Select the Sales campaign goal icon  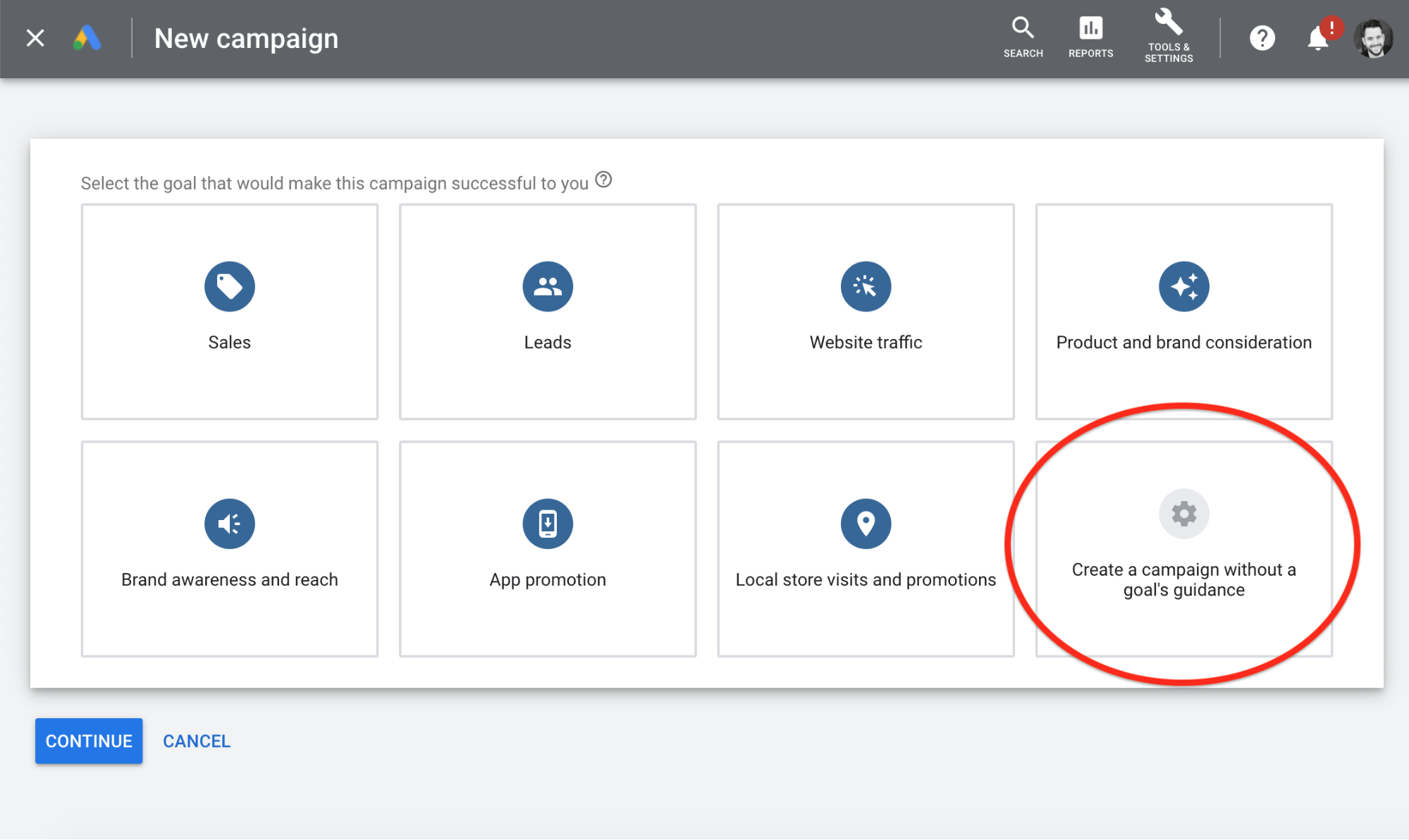point(228,285)
